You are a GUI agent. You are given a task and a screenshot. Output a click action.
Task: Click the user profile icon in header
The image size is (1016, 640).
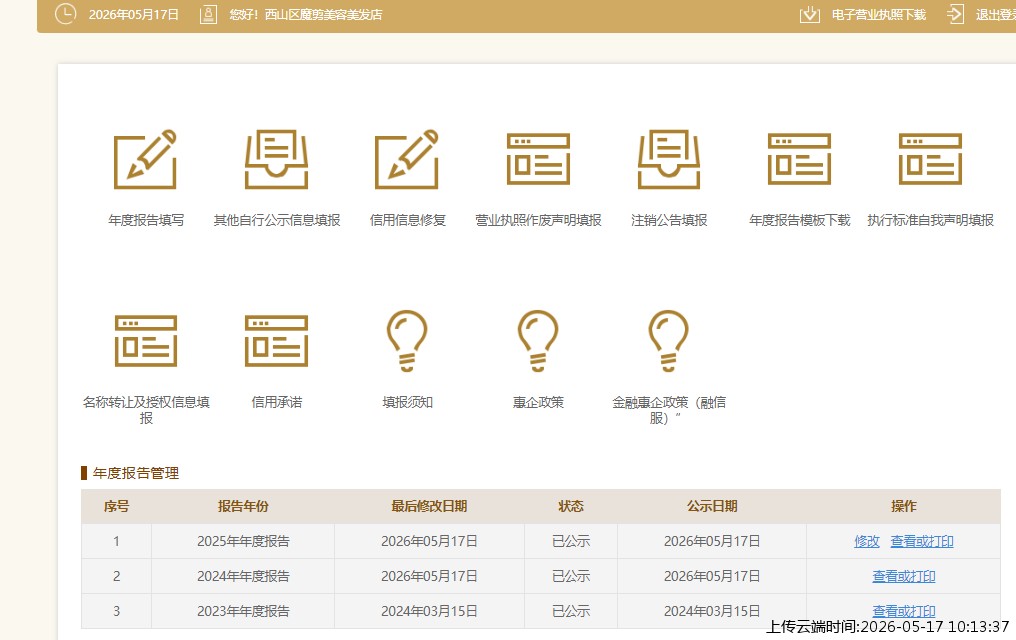[x=208, y=14]
